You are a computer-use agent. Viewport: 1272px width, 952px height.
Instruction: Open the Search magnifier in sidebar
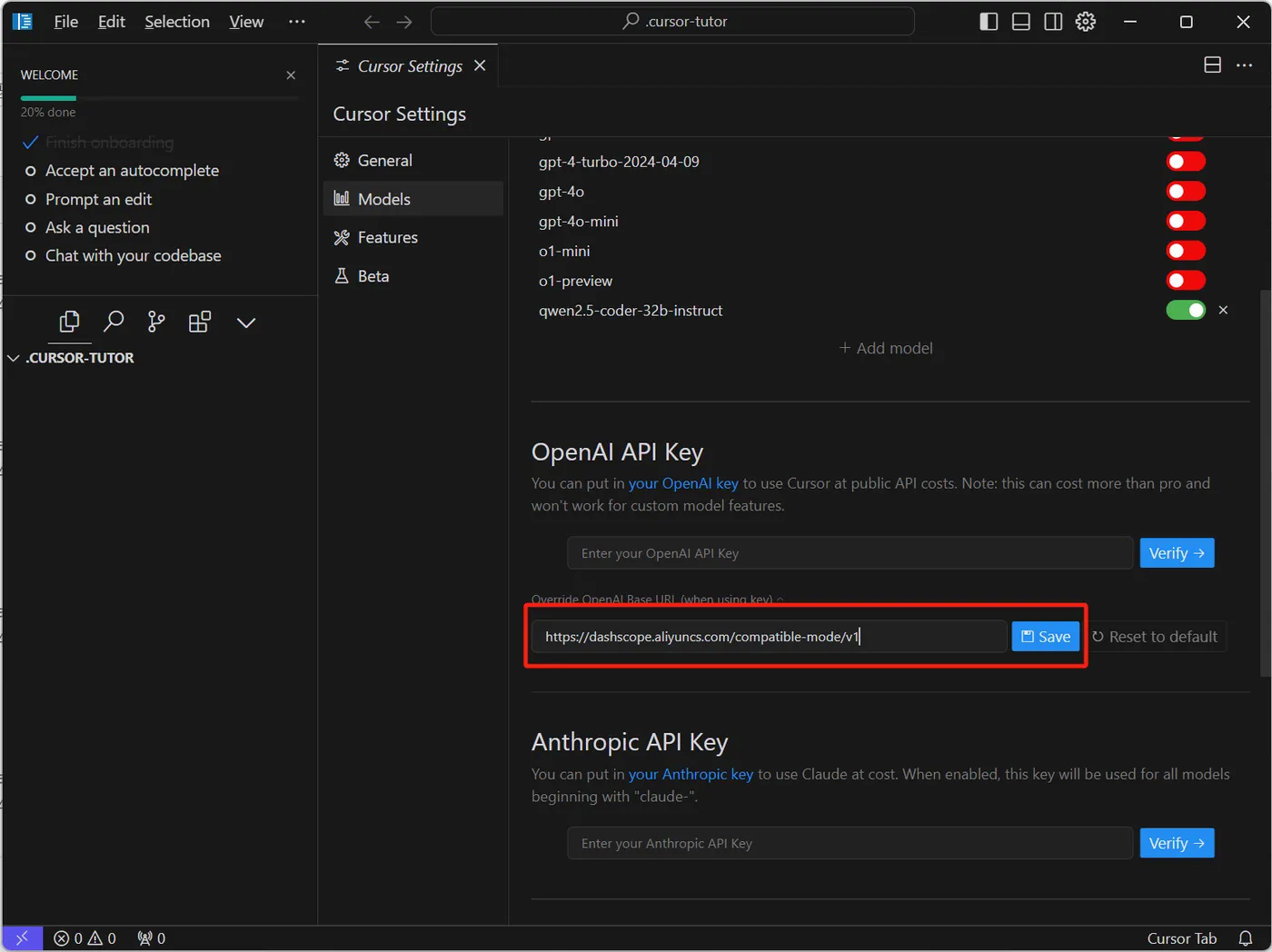[x=114, y=322]
